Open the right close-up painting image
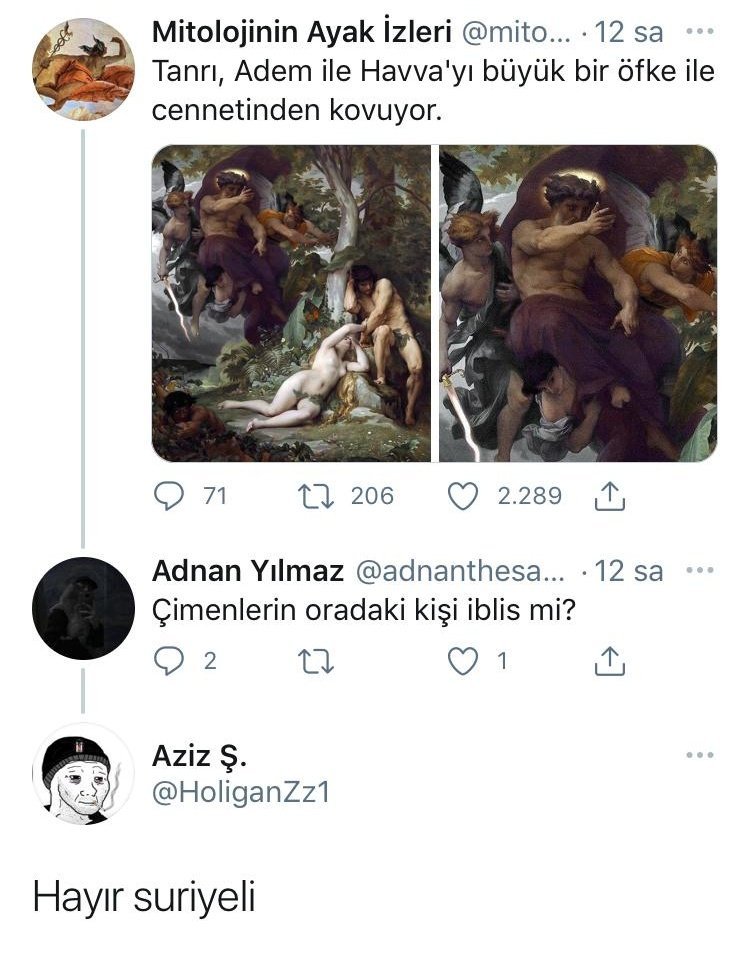 (x=578, y=303)
